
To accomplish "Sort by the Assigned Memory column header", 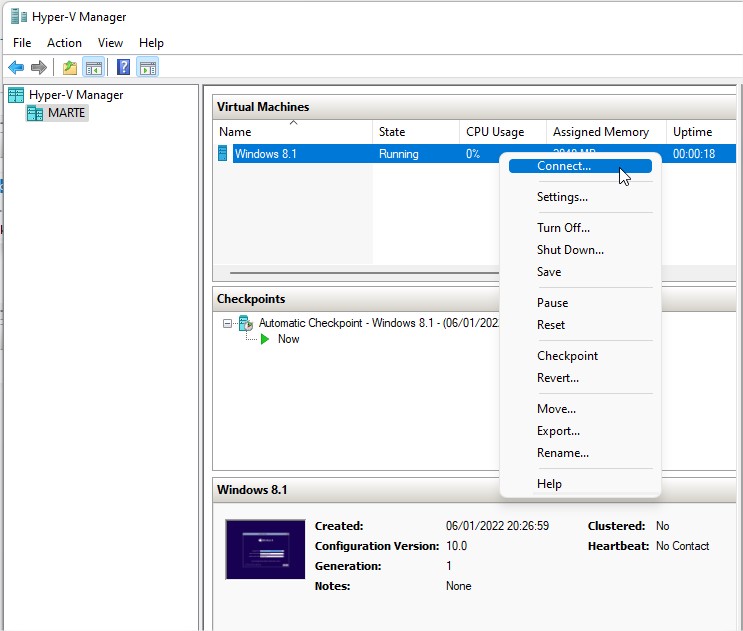I will coord(607,132).
